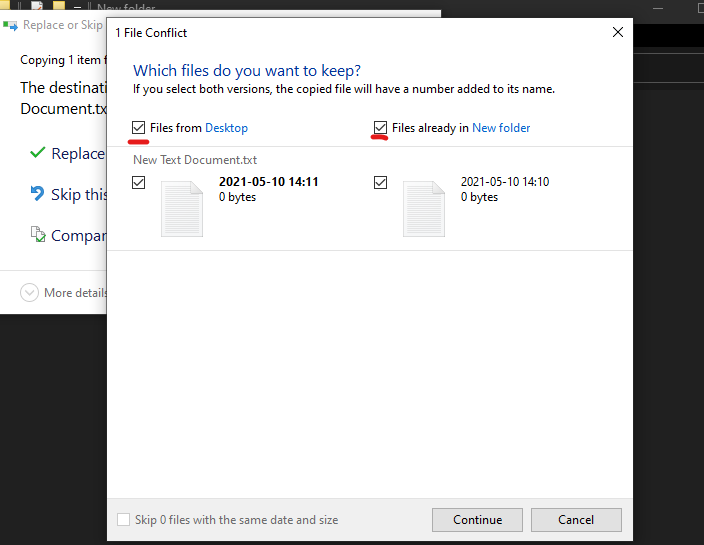This screenshot has width=704, height=545.
Task: Expand More details in Replace or Skip window
Action: [63, 293]
